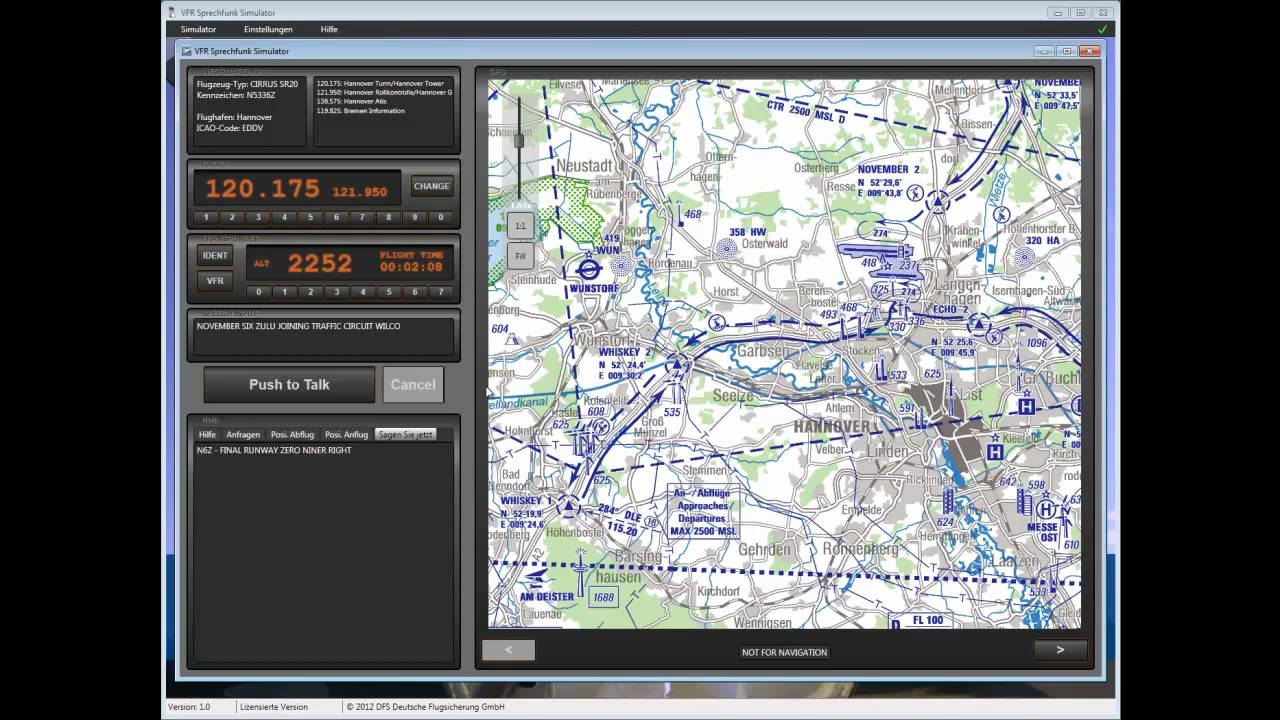Click transponder digit button 0

tap(258, 292)
